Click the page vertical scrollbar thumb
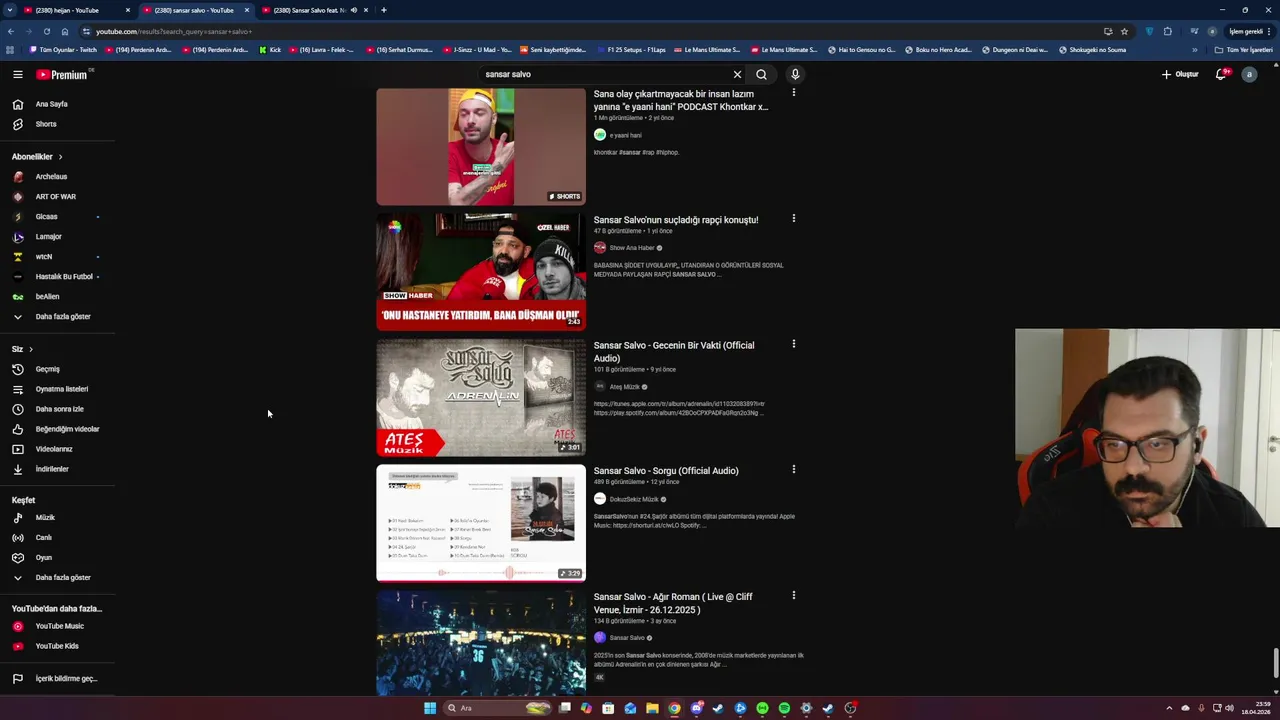 [1275, 662]
